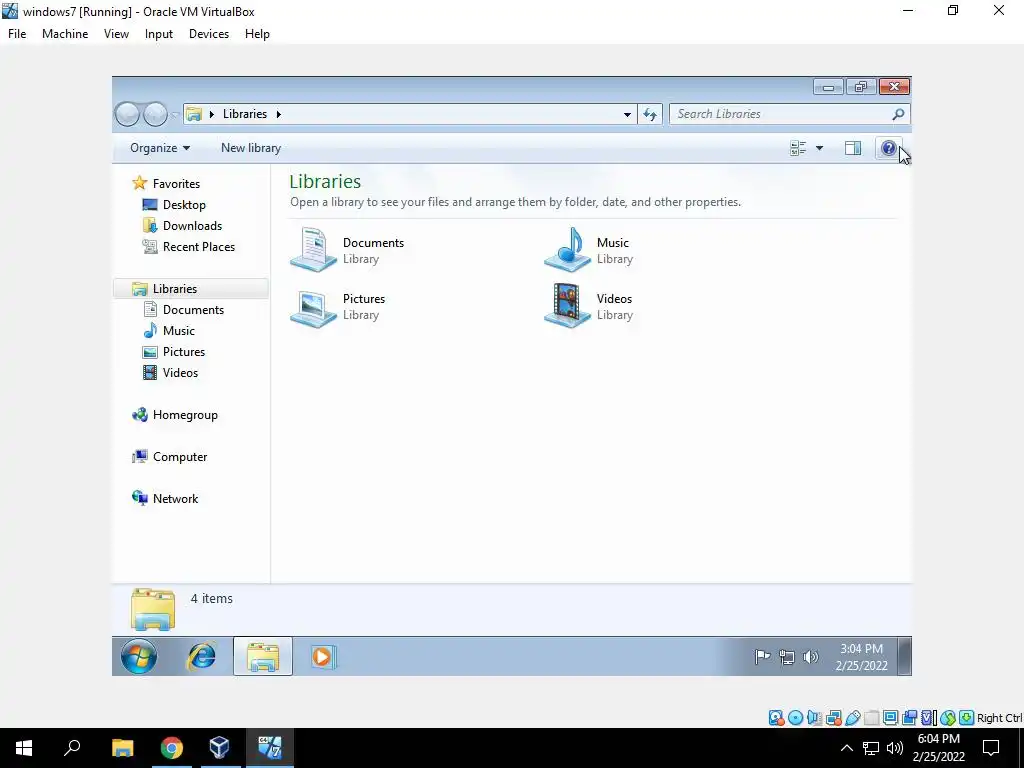The width and height of the screenshot is (1024, 768).
Task: Open the VirtualBox File menu
Action: [17, 34]
